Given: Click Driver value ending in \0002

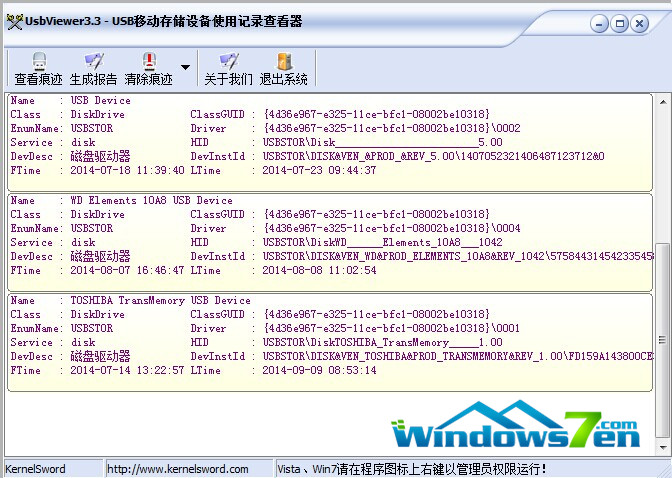Looking at the screenshot, I should click(x=392, y=128).
